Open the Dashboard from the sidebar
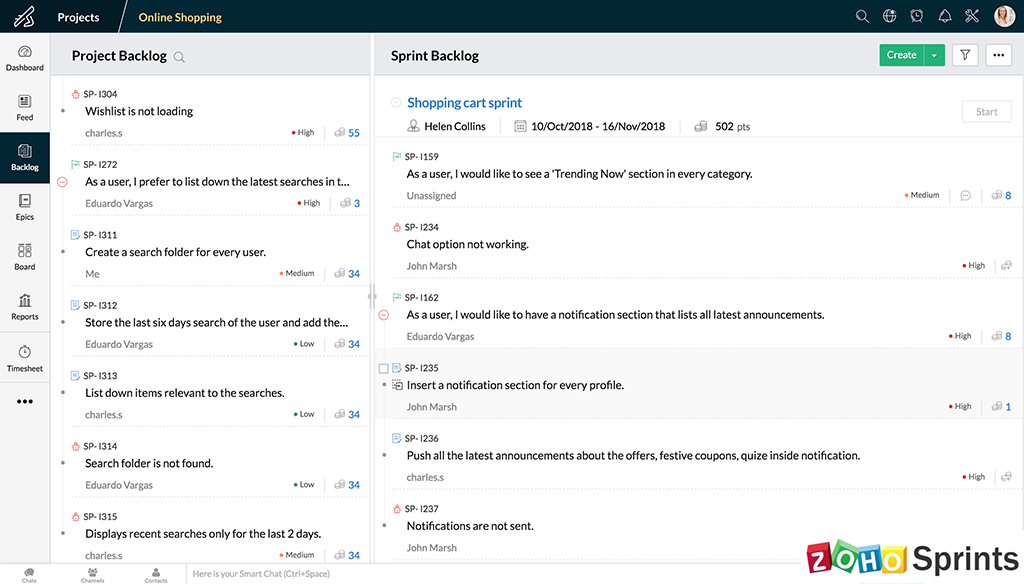The image size is (1024, 584). click(25, 58)
